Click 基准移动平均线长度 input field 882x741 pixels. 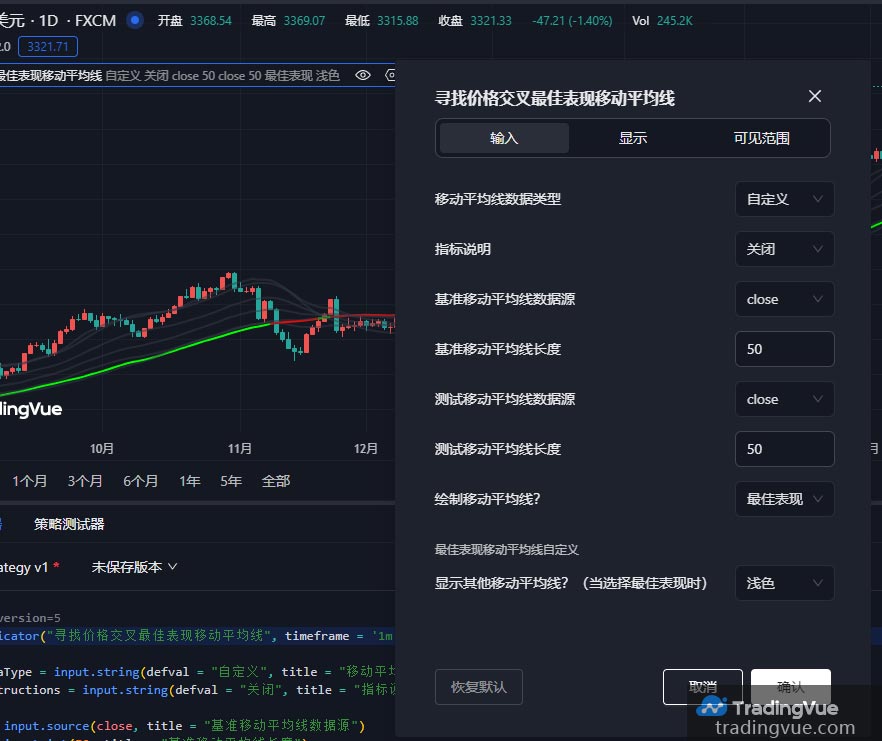pos(784,349)
